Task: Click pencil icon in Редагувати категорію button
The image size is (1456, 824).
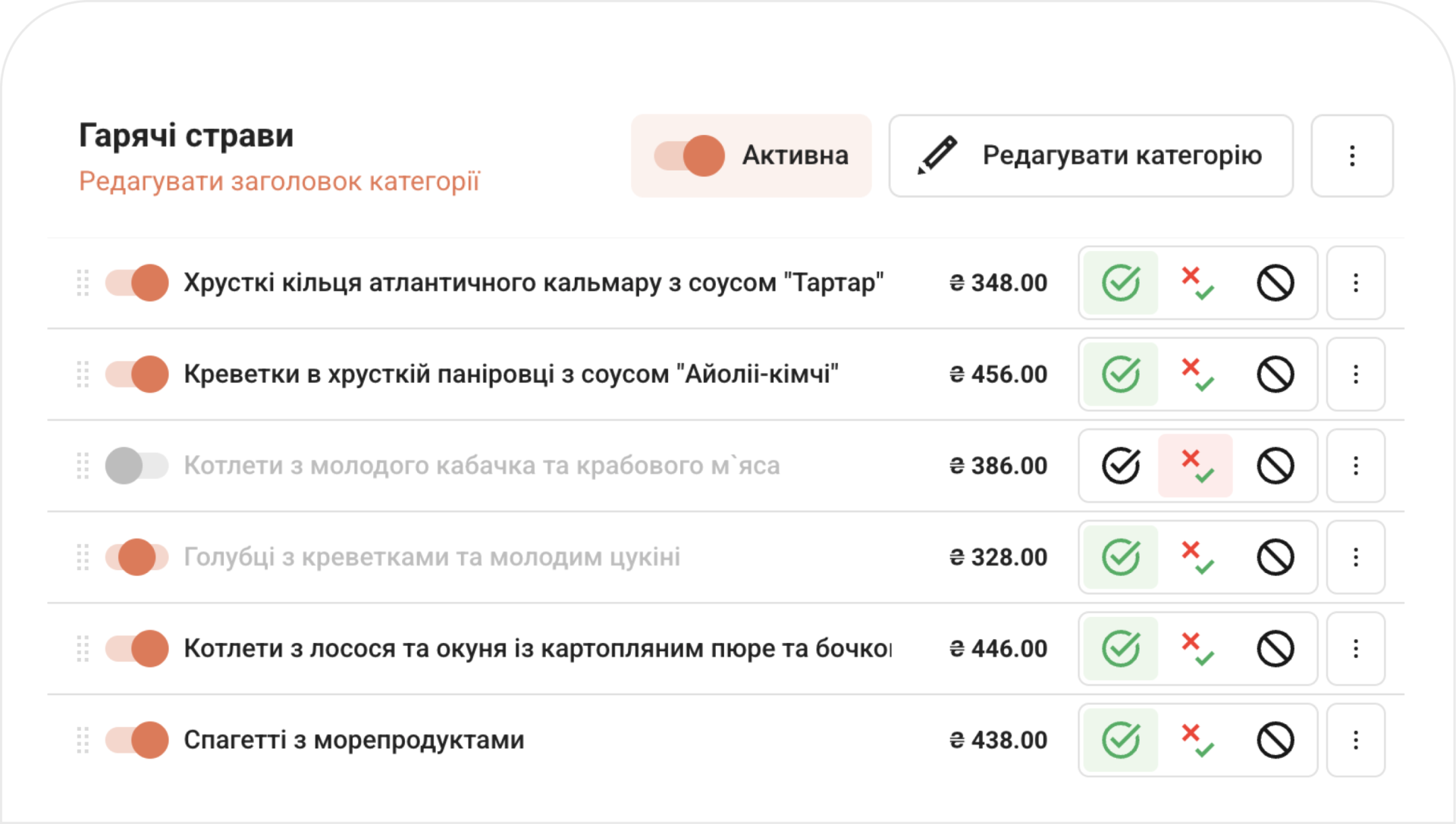Action: point(937,155)
